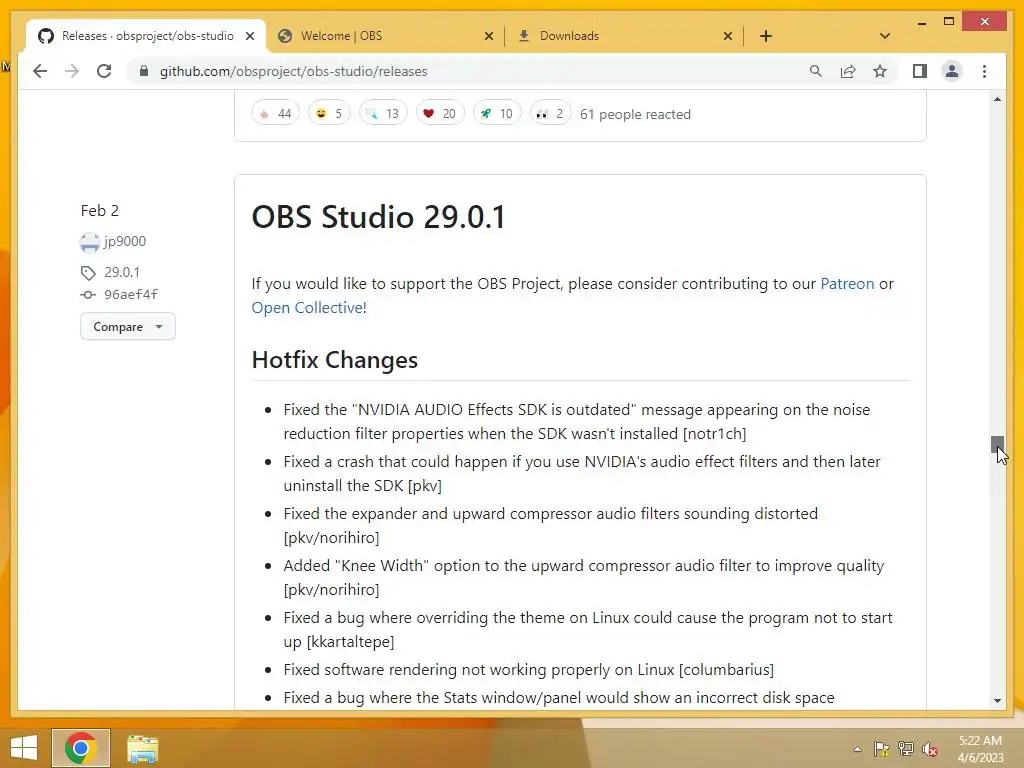Toggle the heart reaction with 20
This screenshot has height=768, width=1024.
point(440,114)
